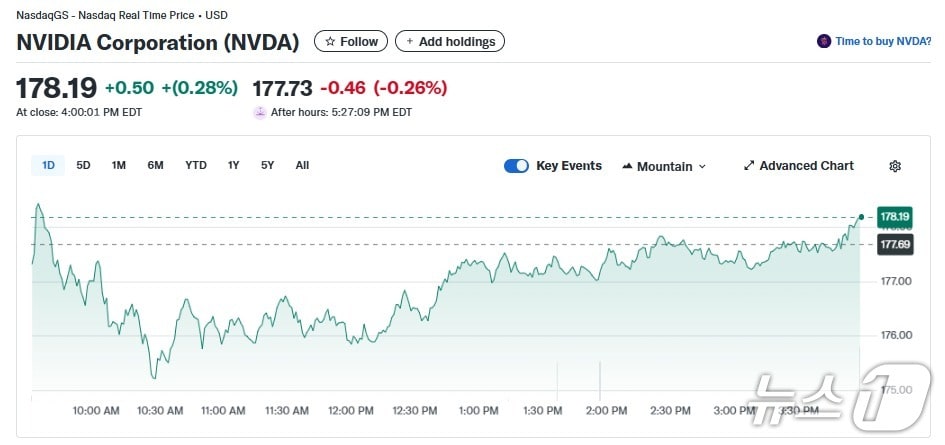Select the 1M time range
Image resolution: width=945 pixels, height=445 pixels.
tap(119, 166)
